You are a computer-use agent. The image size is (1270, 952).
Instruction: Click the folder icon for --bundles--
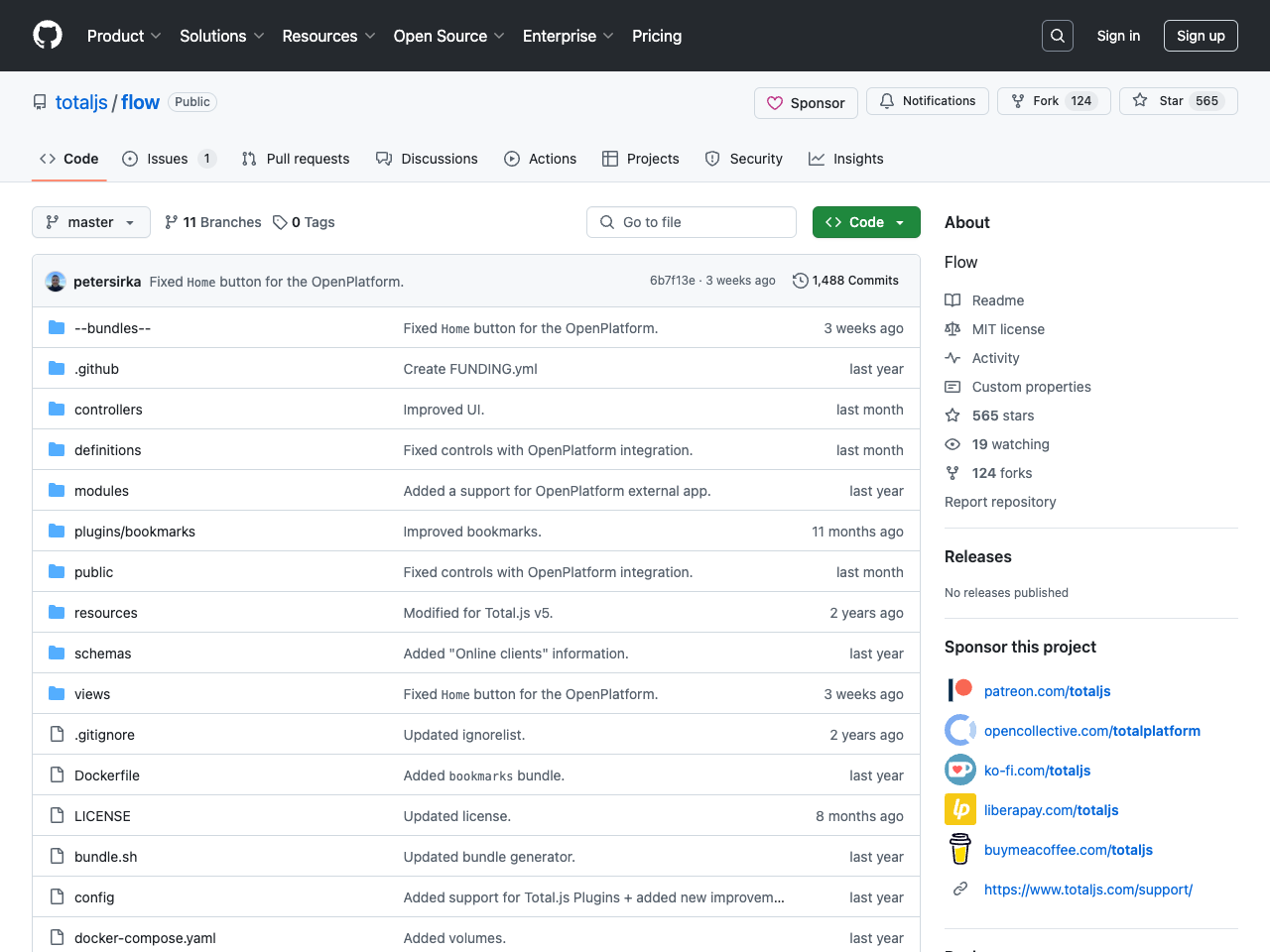(x=57, y=327)
